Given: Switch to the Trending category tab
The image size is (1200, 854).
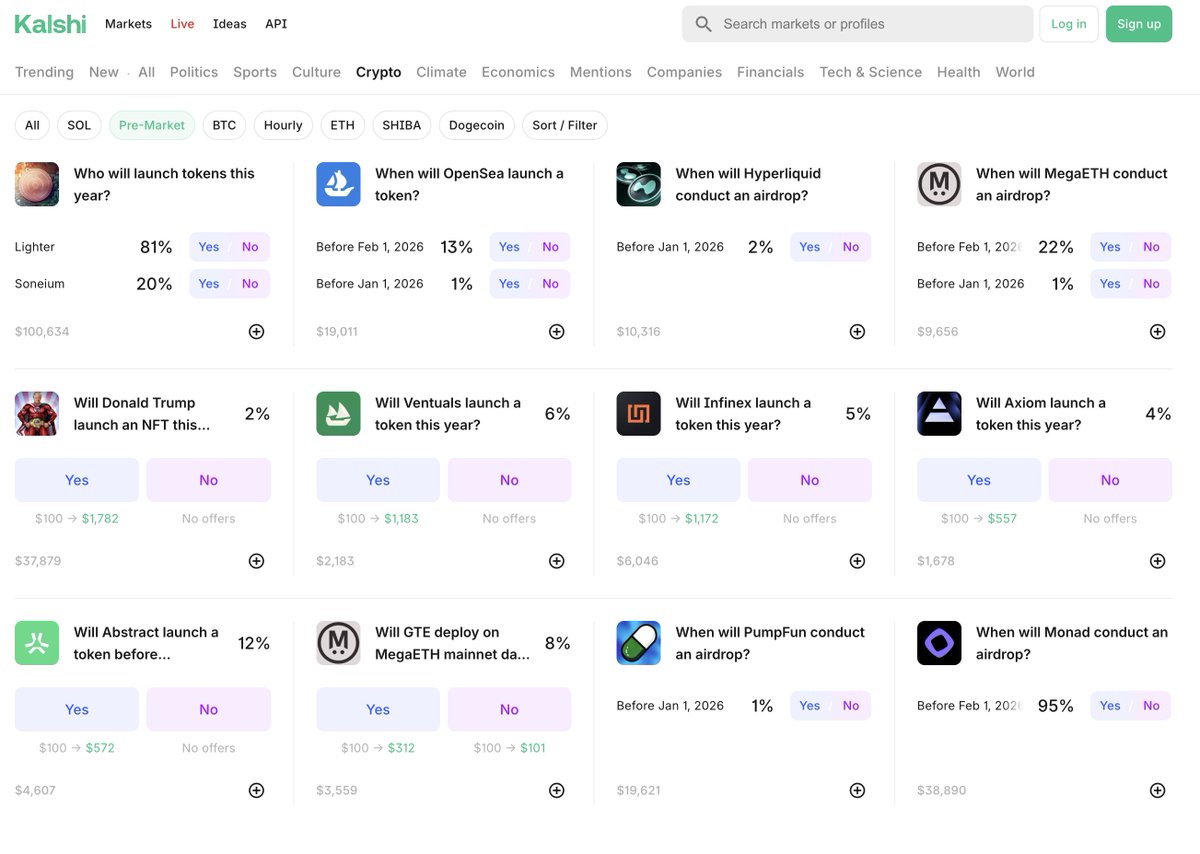Looking at the screenshot, I should pyautogui.click(x=44, y=72).
